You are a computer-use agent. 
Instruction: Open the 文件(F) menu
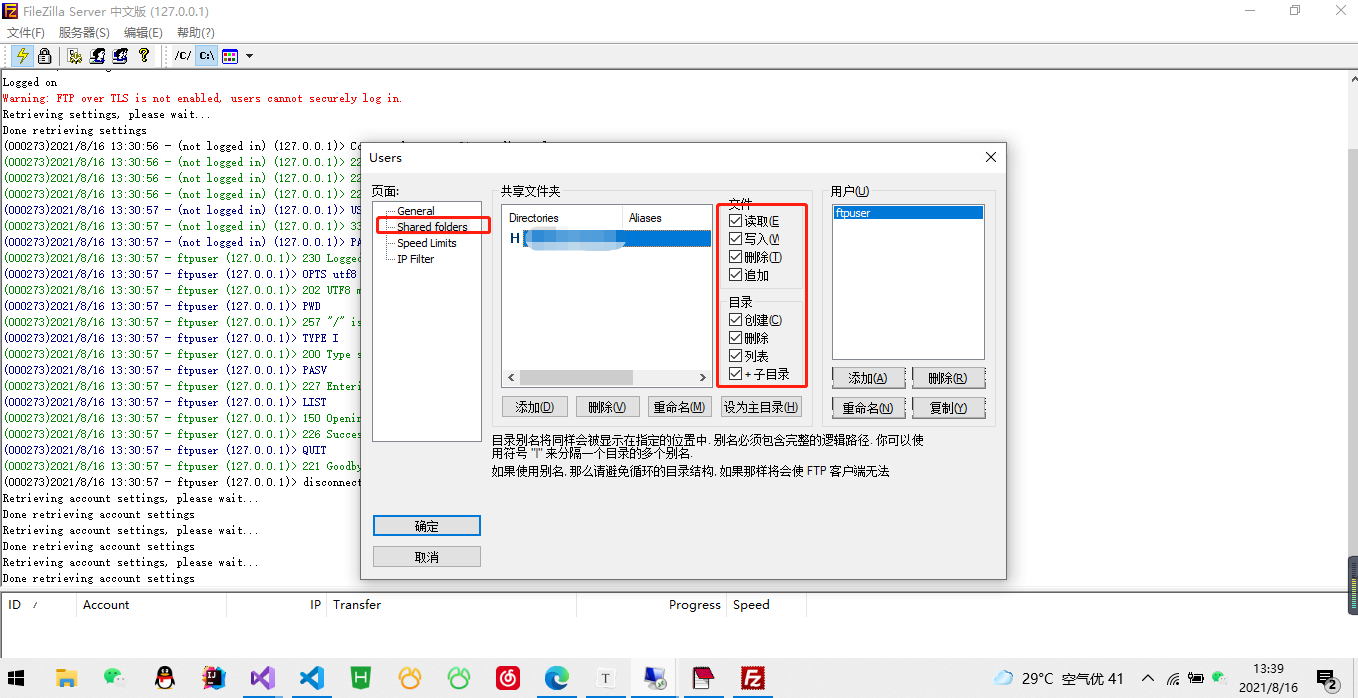[26, 33]
